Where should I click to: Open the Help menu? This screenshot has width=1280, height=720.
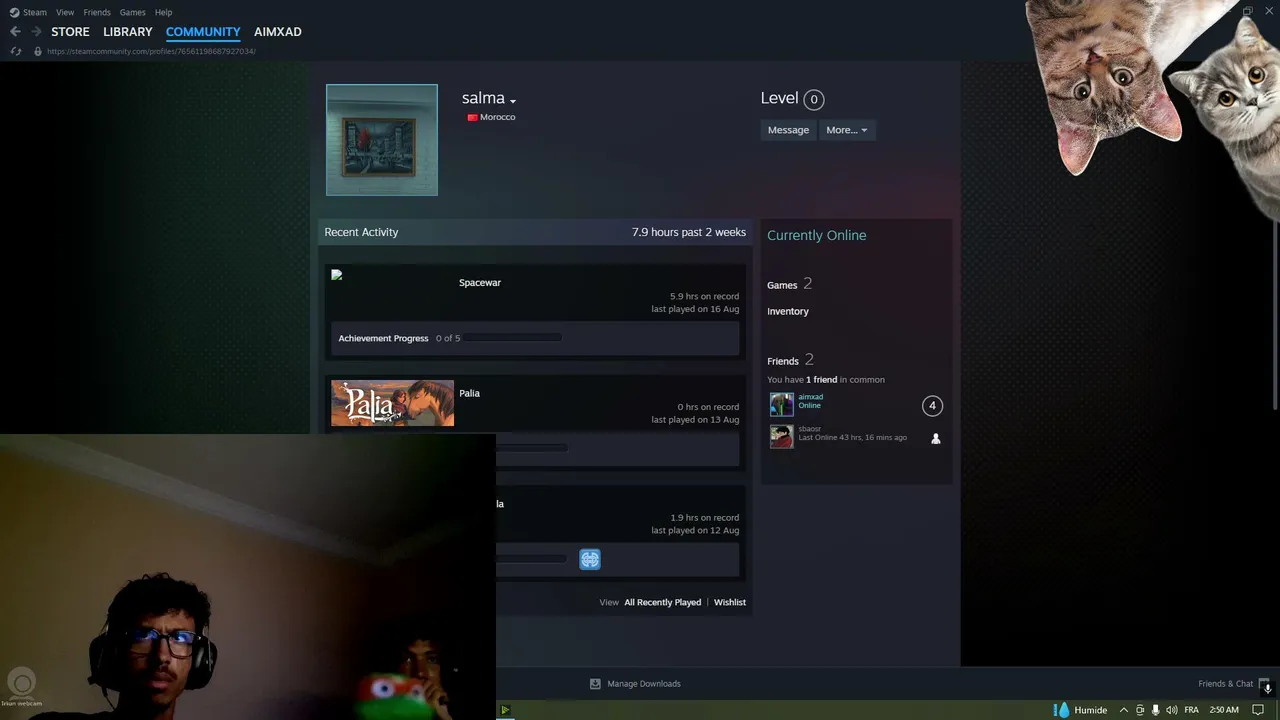[164, 12]
